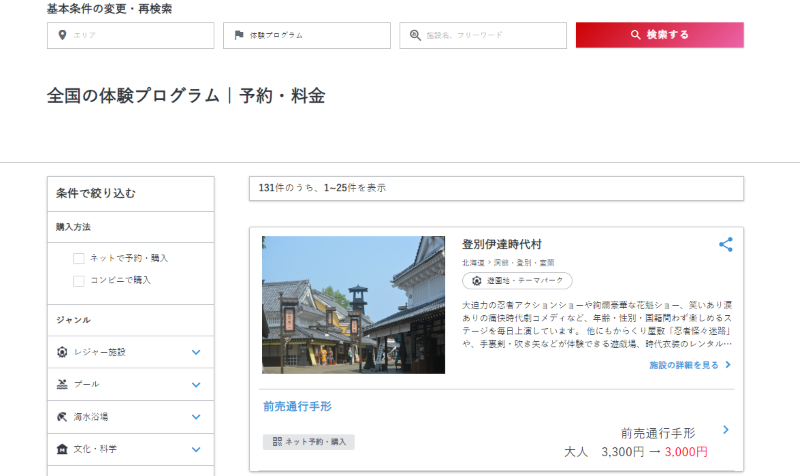The height and width of the screenshot is (476, 800).
Task: Expand the プール genre chevron
Action: [x=196, y=384]
